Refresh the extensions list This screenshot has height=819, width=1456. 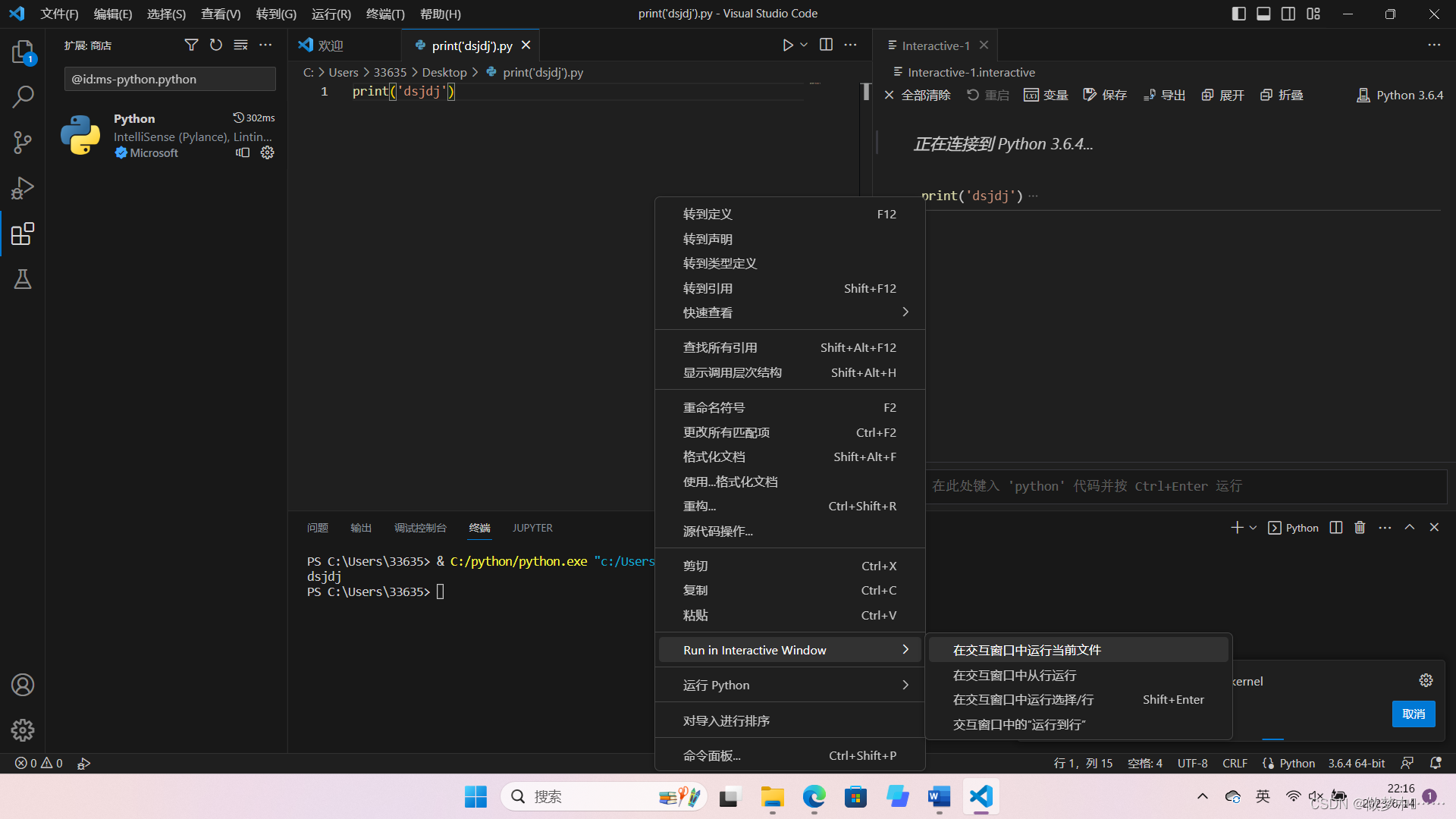(x=216, y=45)
